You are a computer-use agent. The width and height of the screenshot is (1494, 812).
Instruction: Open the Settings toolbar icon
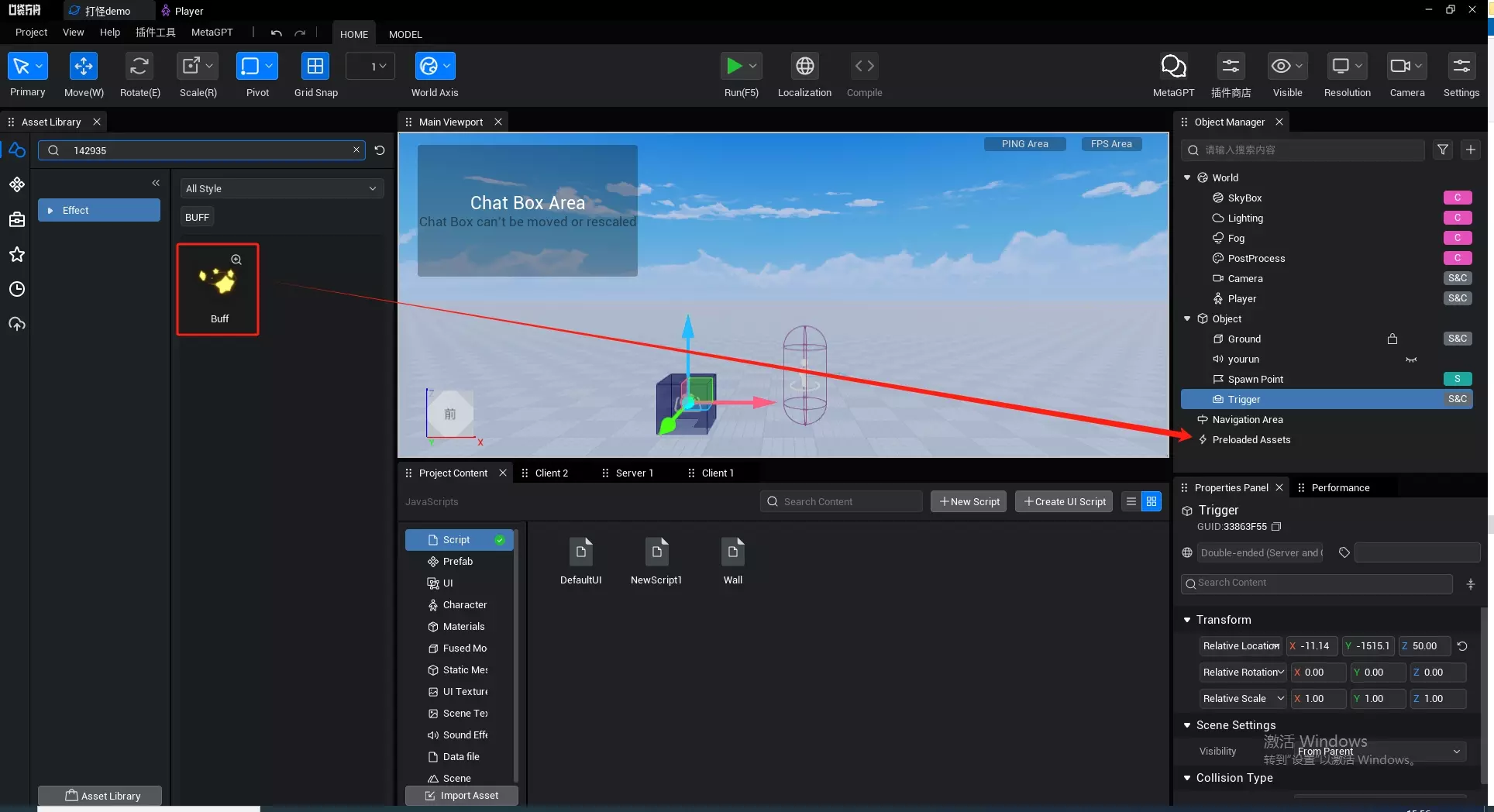click(1461, 66)
